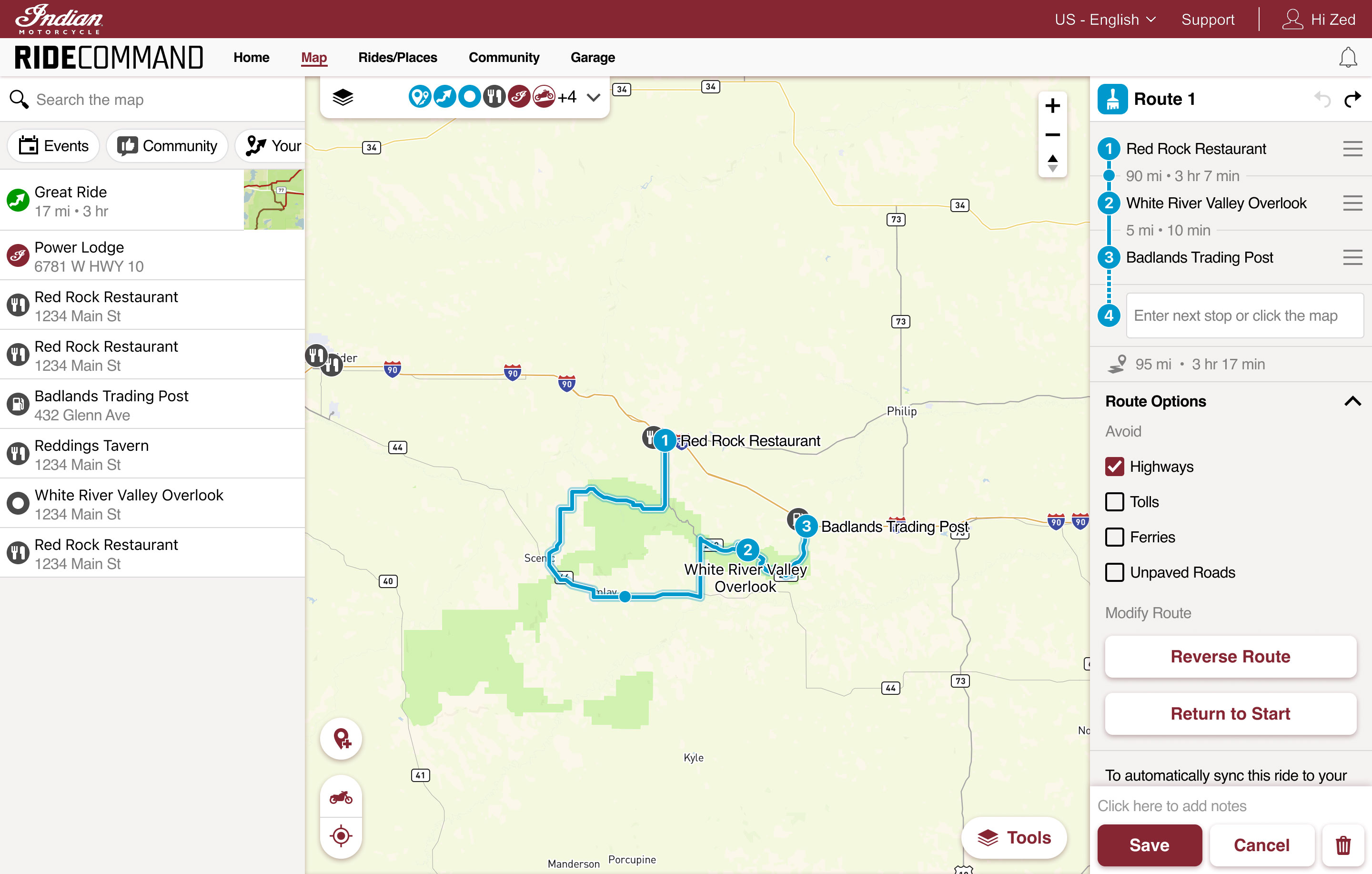Viewport: 1372px width, 874px height.
Task: Toggle the points of interest circle filter
Action: [470, 97]
